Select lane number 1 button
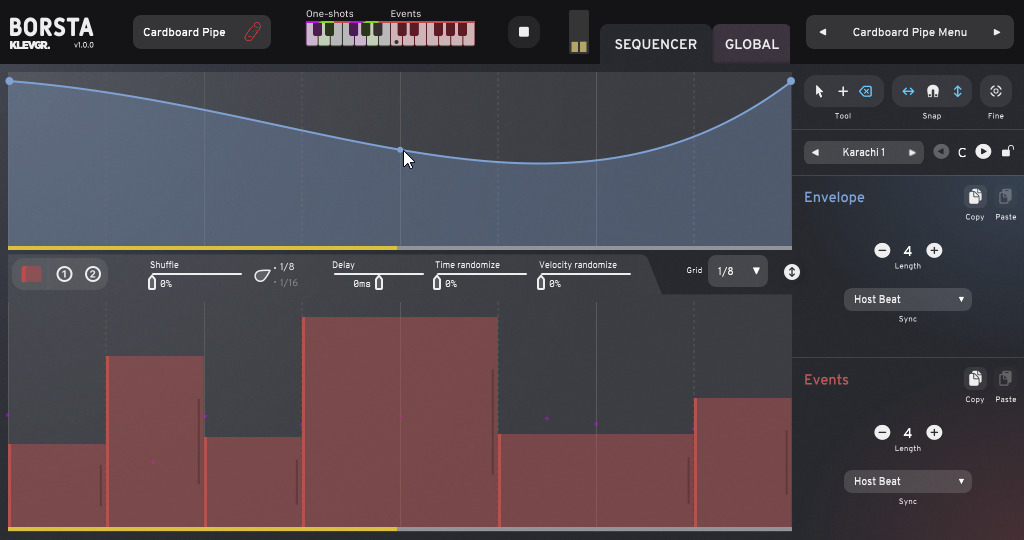 (x=64, y=274)
